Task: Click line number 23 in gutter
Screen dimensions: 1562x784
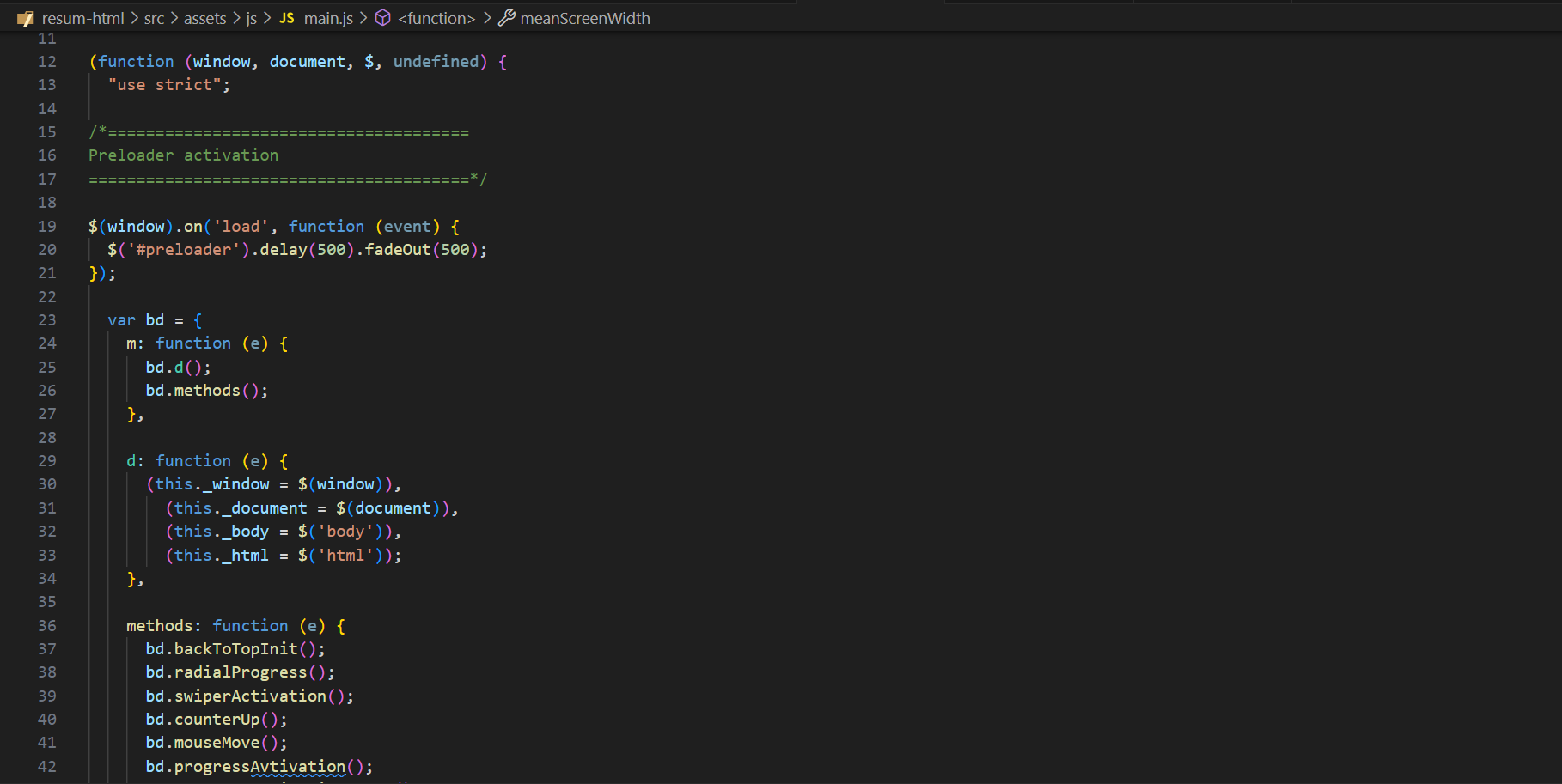Action: pyautogui.click(x=47, y=320)
